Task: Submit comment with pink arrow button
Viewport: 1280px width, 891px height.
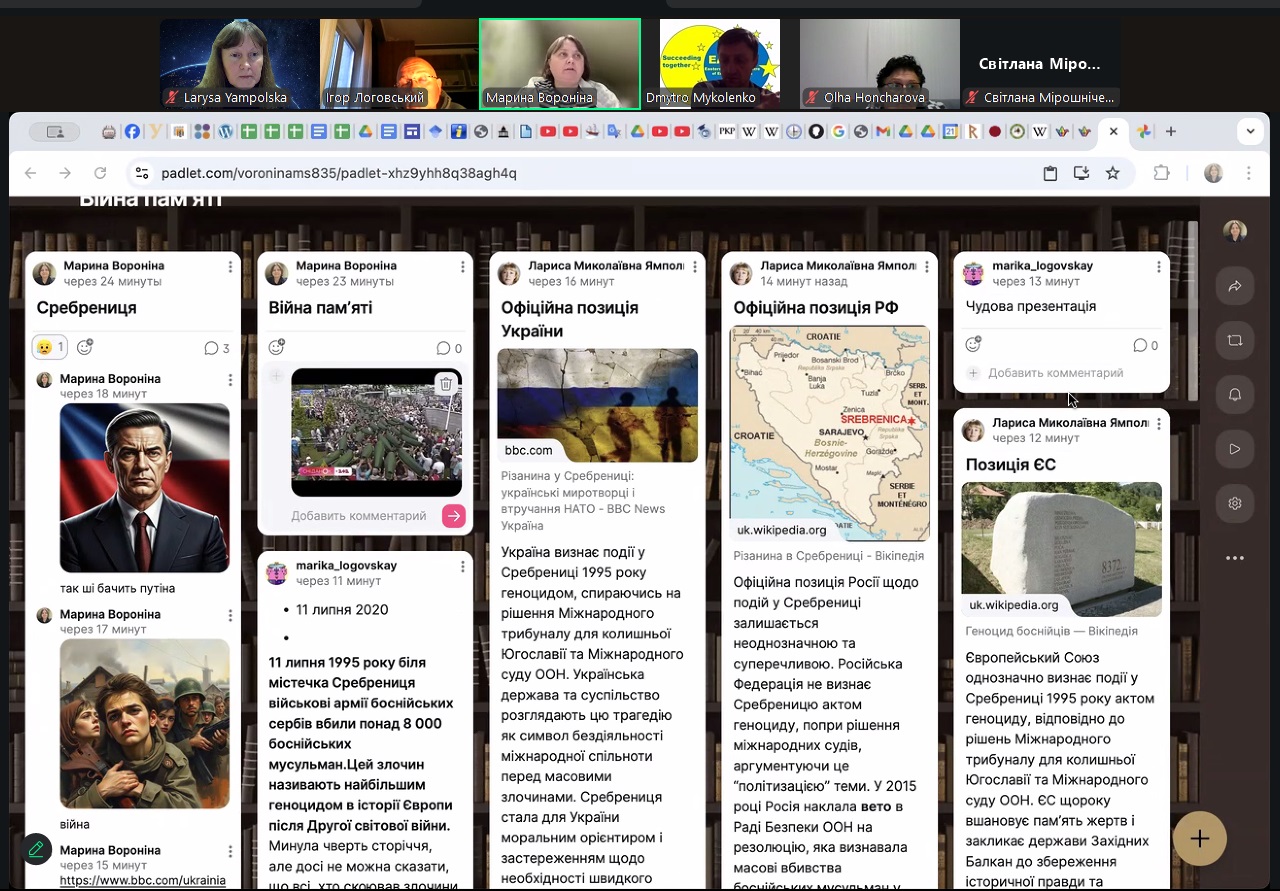Action: coord(453,516)
